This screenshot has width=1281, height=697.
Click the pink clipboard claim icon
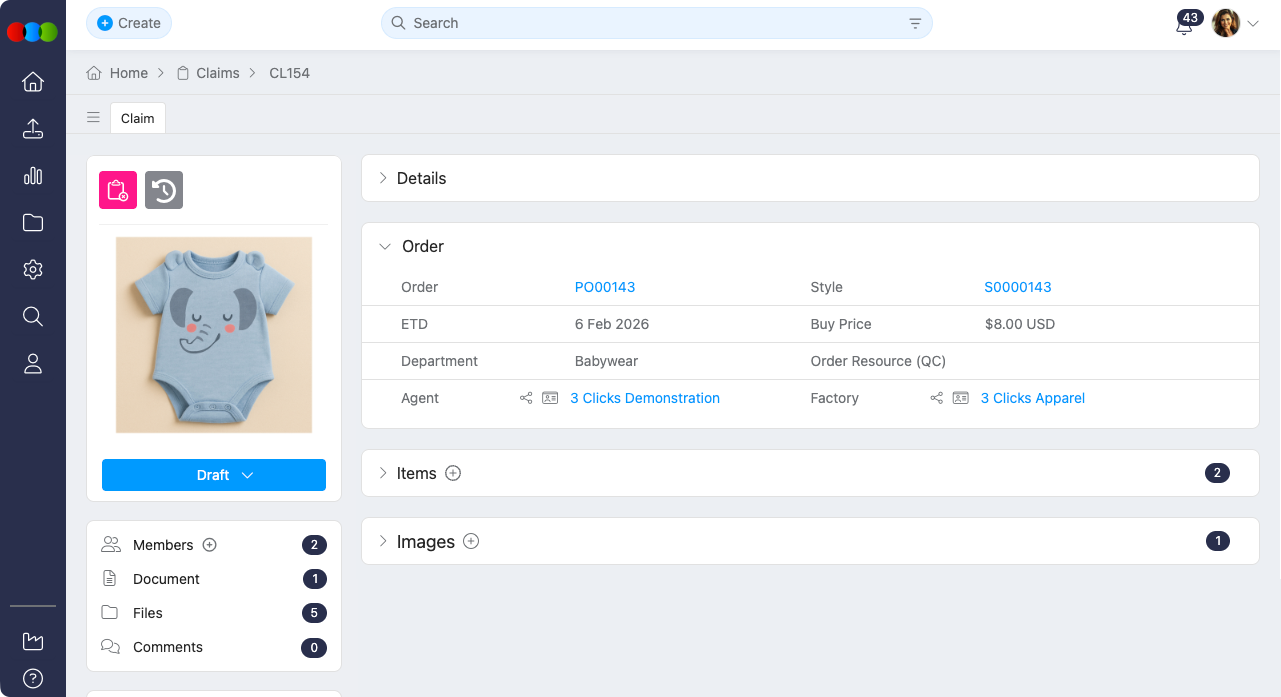(117, 190)
